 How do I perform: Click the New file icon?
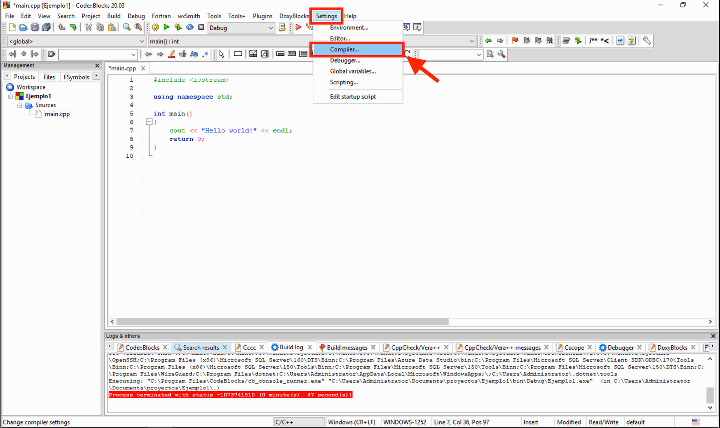pos(12,28)
